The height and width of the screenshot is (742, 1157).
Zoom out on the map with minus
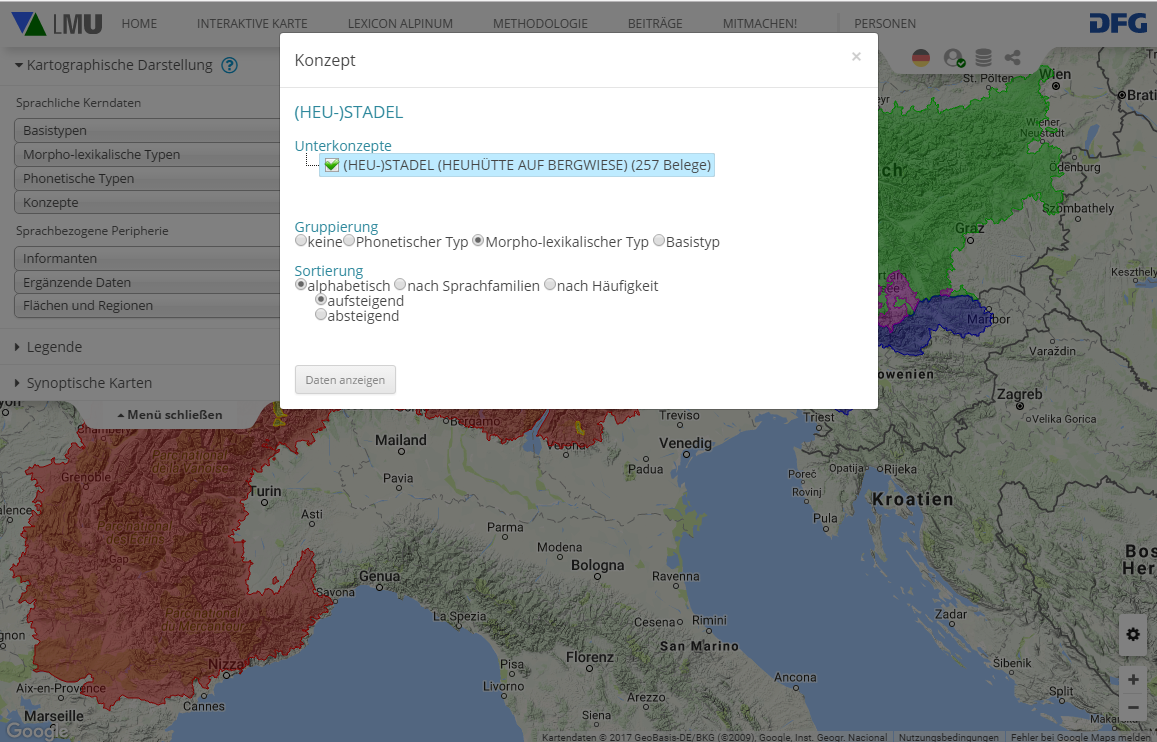(x=1132, y=708)
